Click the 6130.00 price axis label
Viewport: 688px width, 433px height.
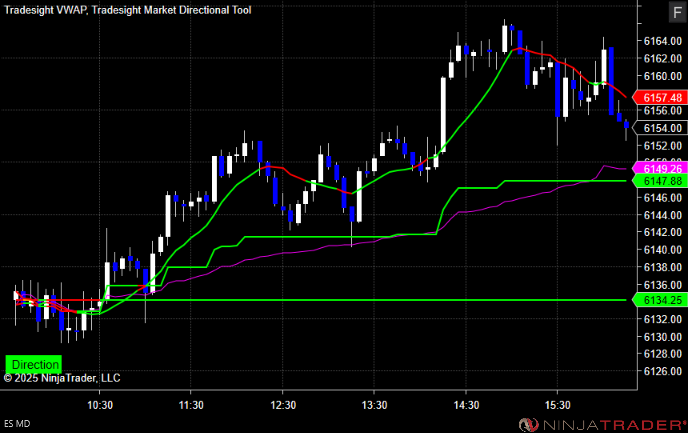[x=663, y=337]
